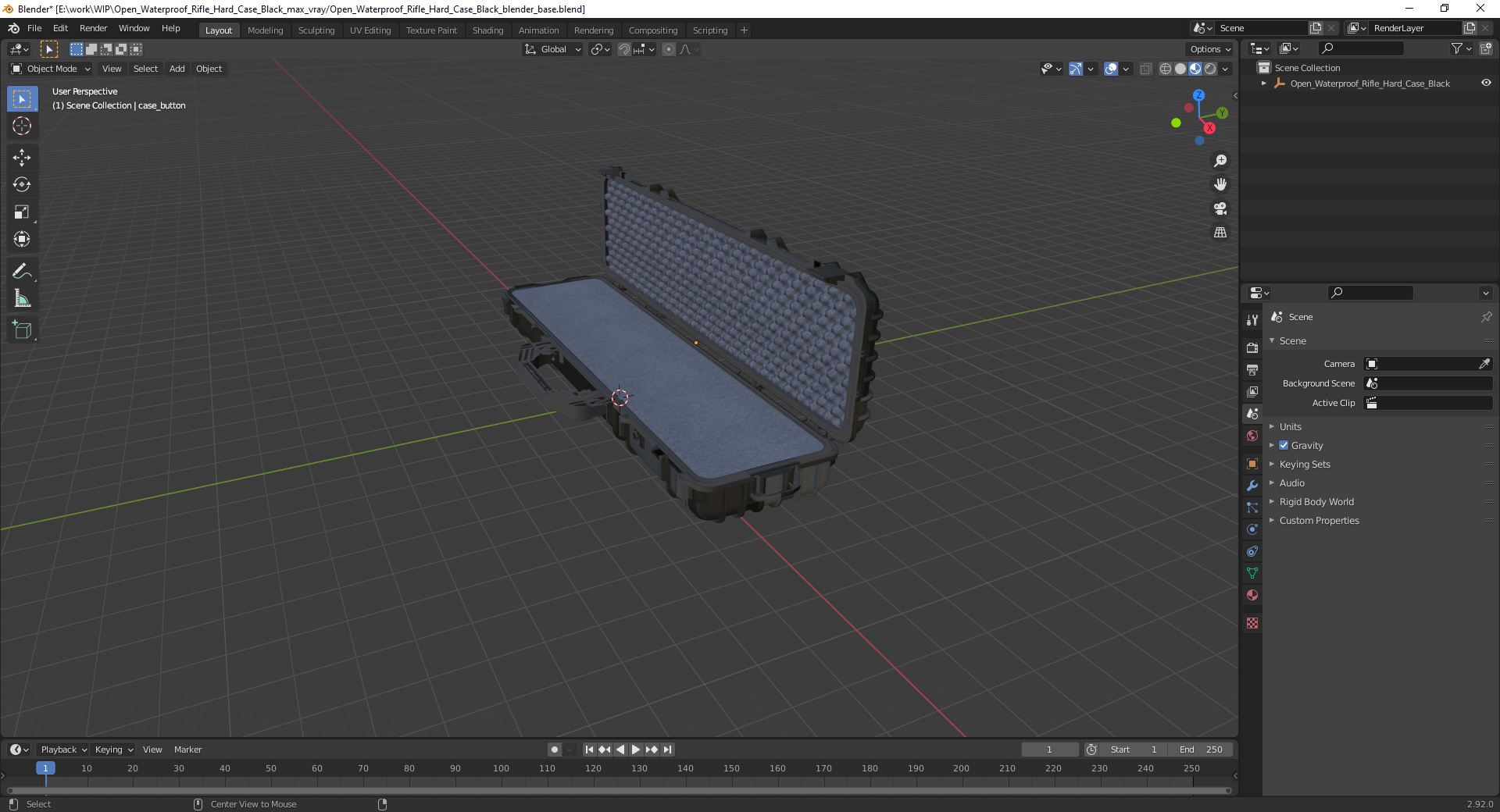Jump to the timeline start frame
The image size is (1500, 812).
[590, 750]
